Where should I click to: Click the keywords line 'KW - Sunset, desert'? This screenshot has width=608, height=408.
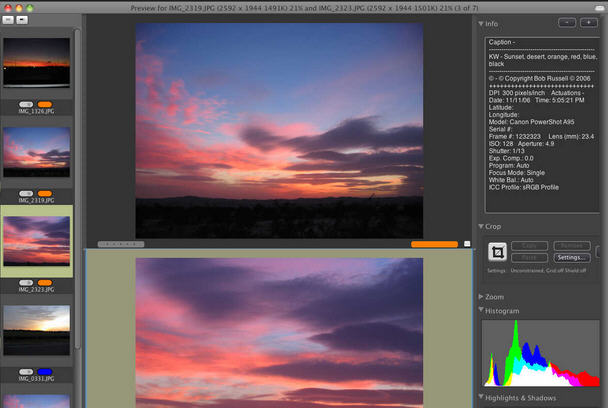[x=542, y=60]
